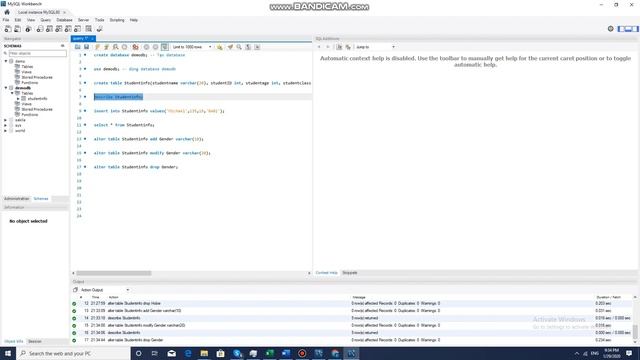This screenshot has width=640, height=360.
Task: Click Open SQL script file icon in main toolbar
Action: [18, 29]
